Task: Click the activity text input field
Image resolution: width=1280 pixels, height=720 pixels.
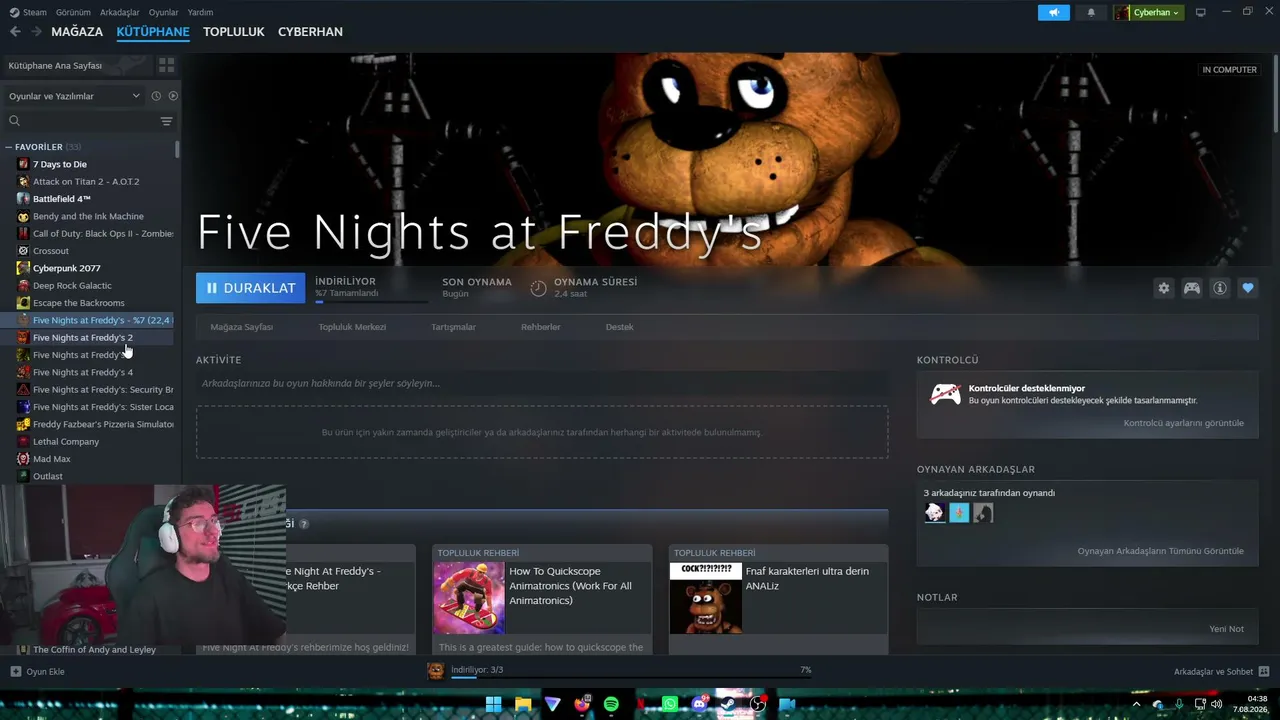Action: click(542, 383)
